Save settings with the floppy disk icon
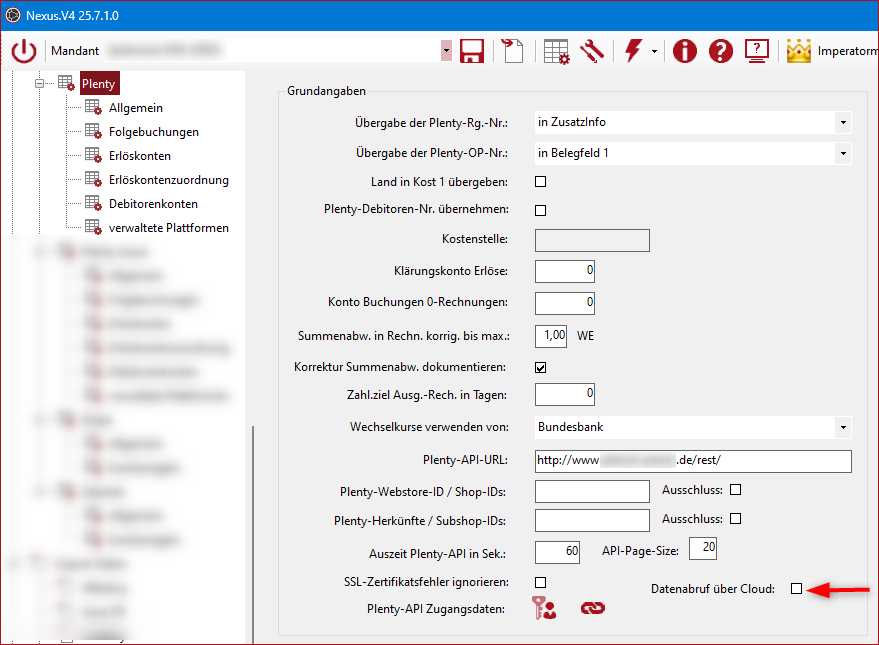 (x=472, y=51)
